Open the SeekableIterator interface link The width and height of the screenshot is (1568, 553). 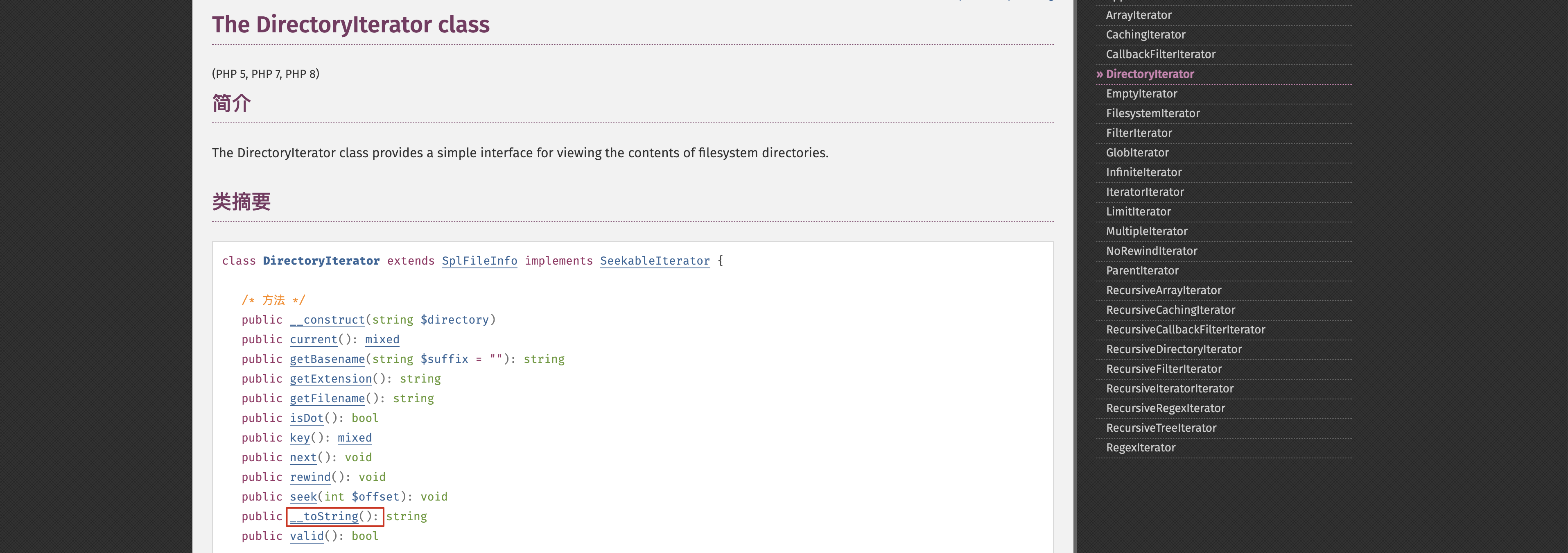coord(654,261)
